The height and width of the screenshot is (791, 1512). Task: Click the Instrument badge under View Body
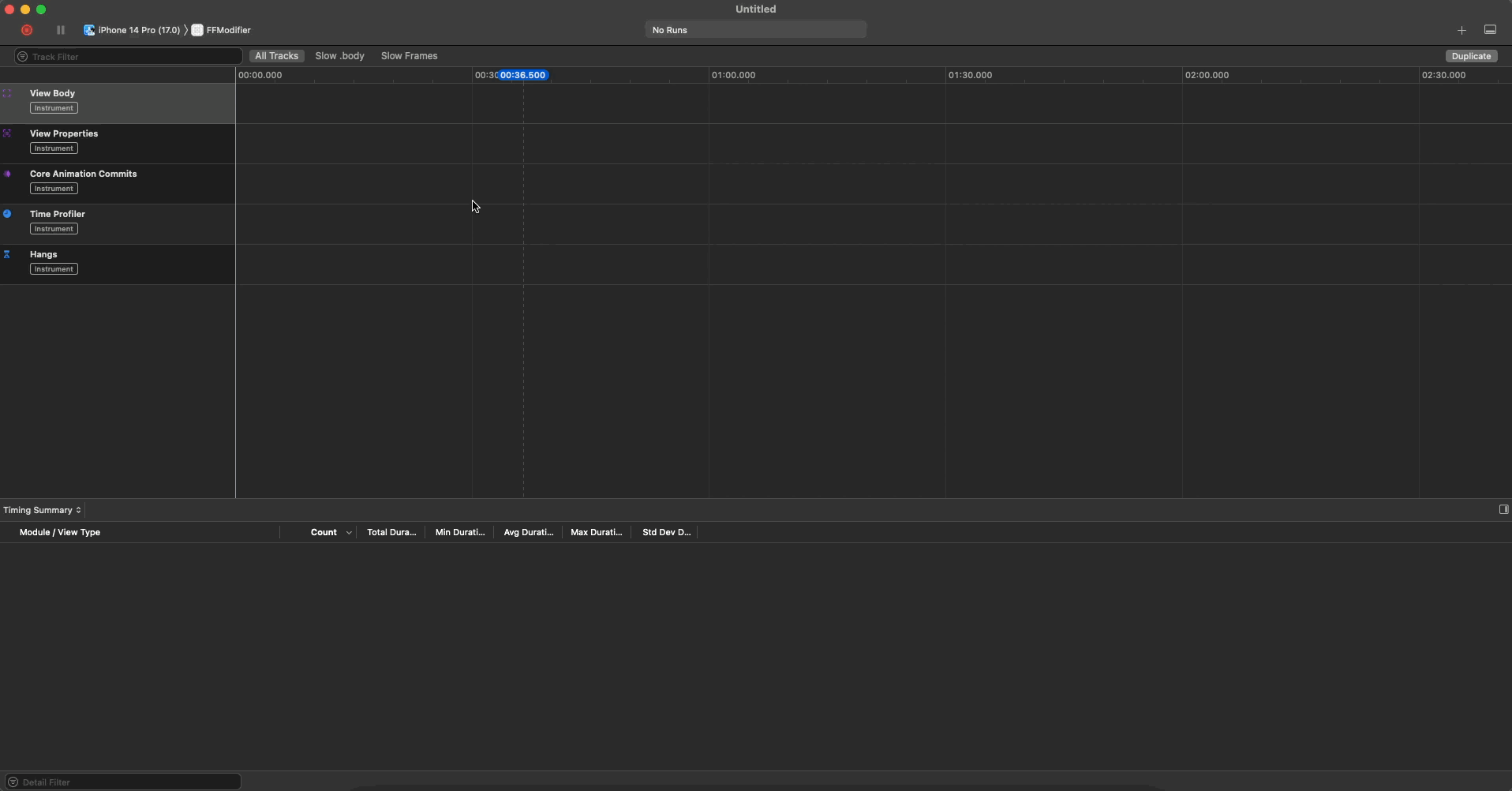tap(54, 108)
